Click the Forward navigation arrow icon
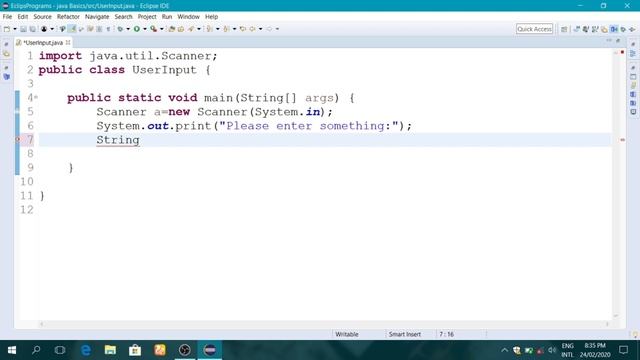640x360 pixels. pyautogui.click(x=269, y=29)
